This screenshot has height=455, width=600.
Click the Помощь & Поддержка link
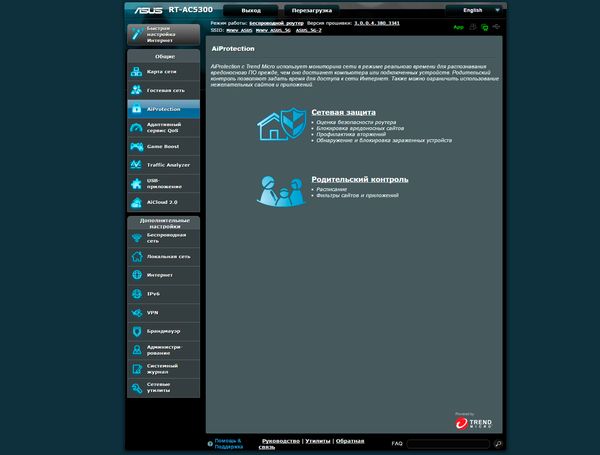tap(228, 444)
